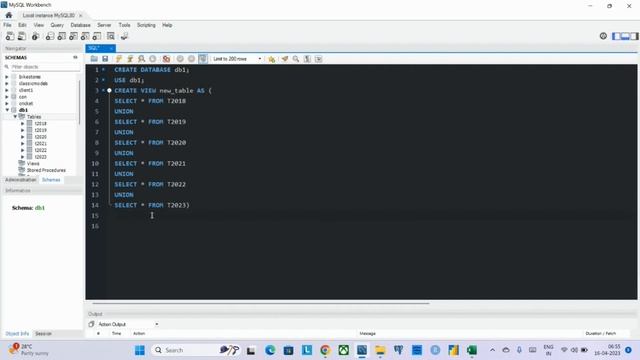Rollback the current transaction icon
The image size is (640, 360).
pyautogui.click(x=191, y=59)
